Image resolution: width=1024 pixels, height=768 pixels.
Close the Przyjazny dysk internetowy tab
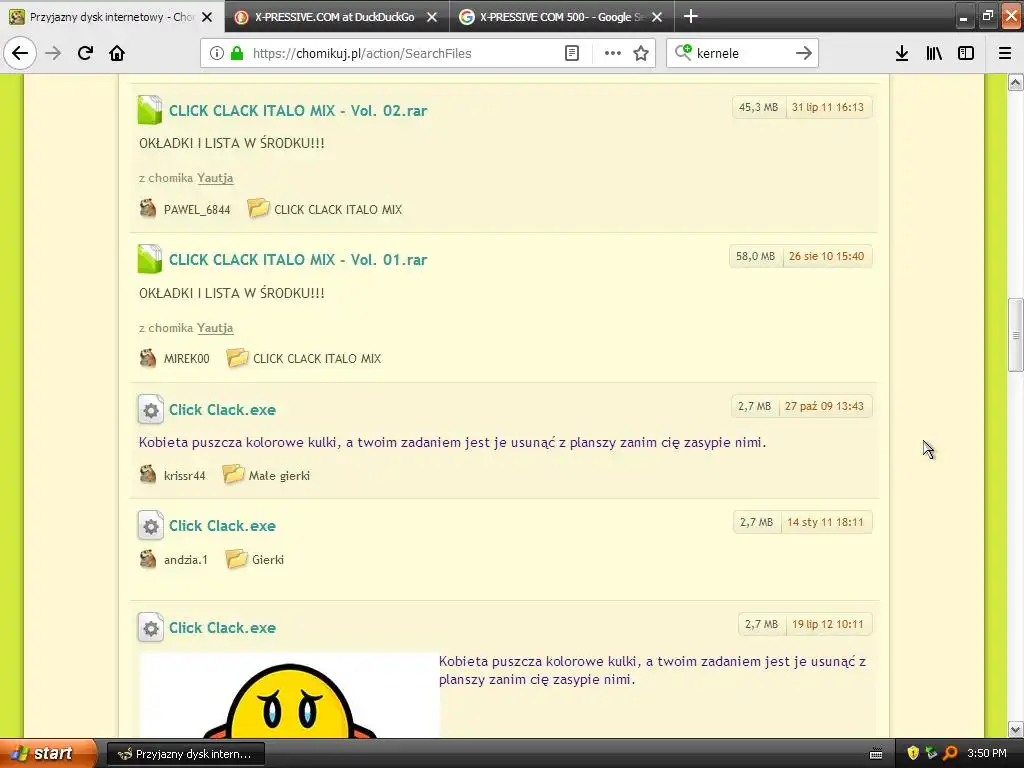click(x=207, y=18)
